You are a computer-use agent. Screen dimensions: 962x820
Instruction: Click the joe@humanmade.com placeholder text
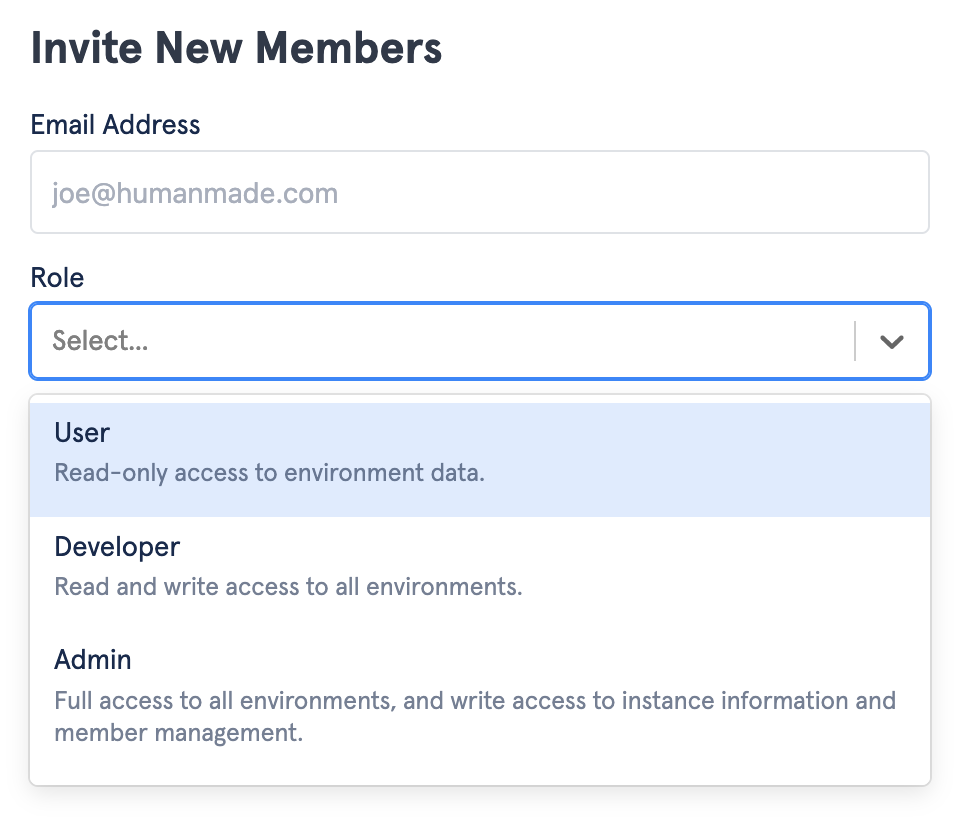(x=195, y=193)
